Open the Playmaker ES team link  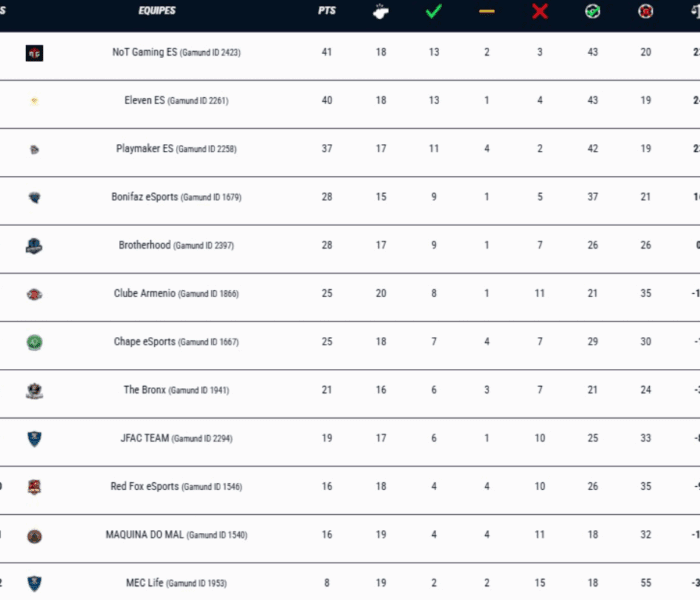[147, 149]
